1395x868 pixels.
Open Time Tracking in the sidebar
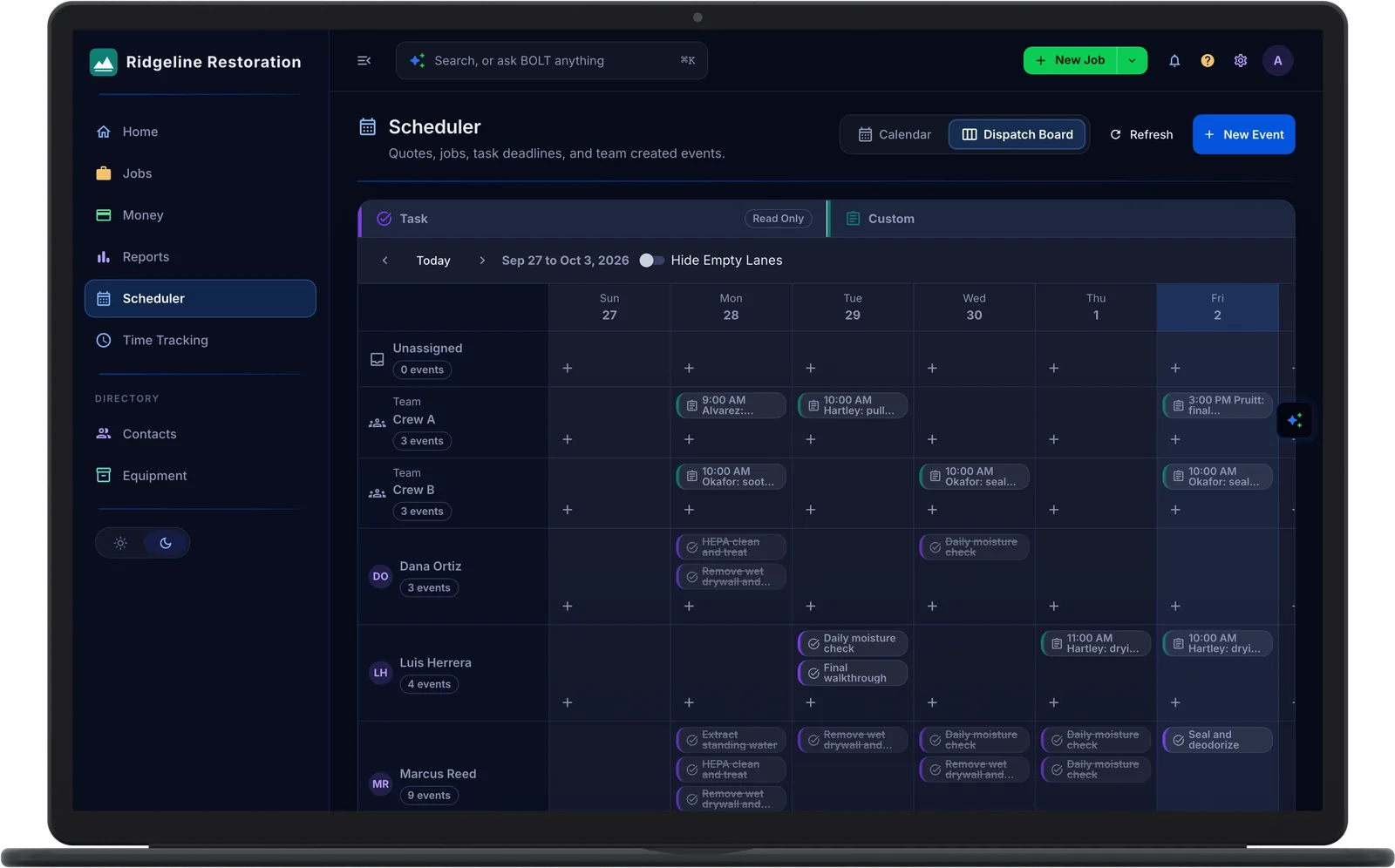[201, 340]
